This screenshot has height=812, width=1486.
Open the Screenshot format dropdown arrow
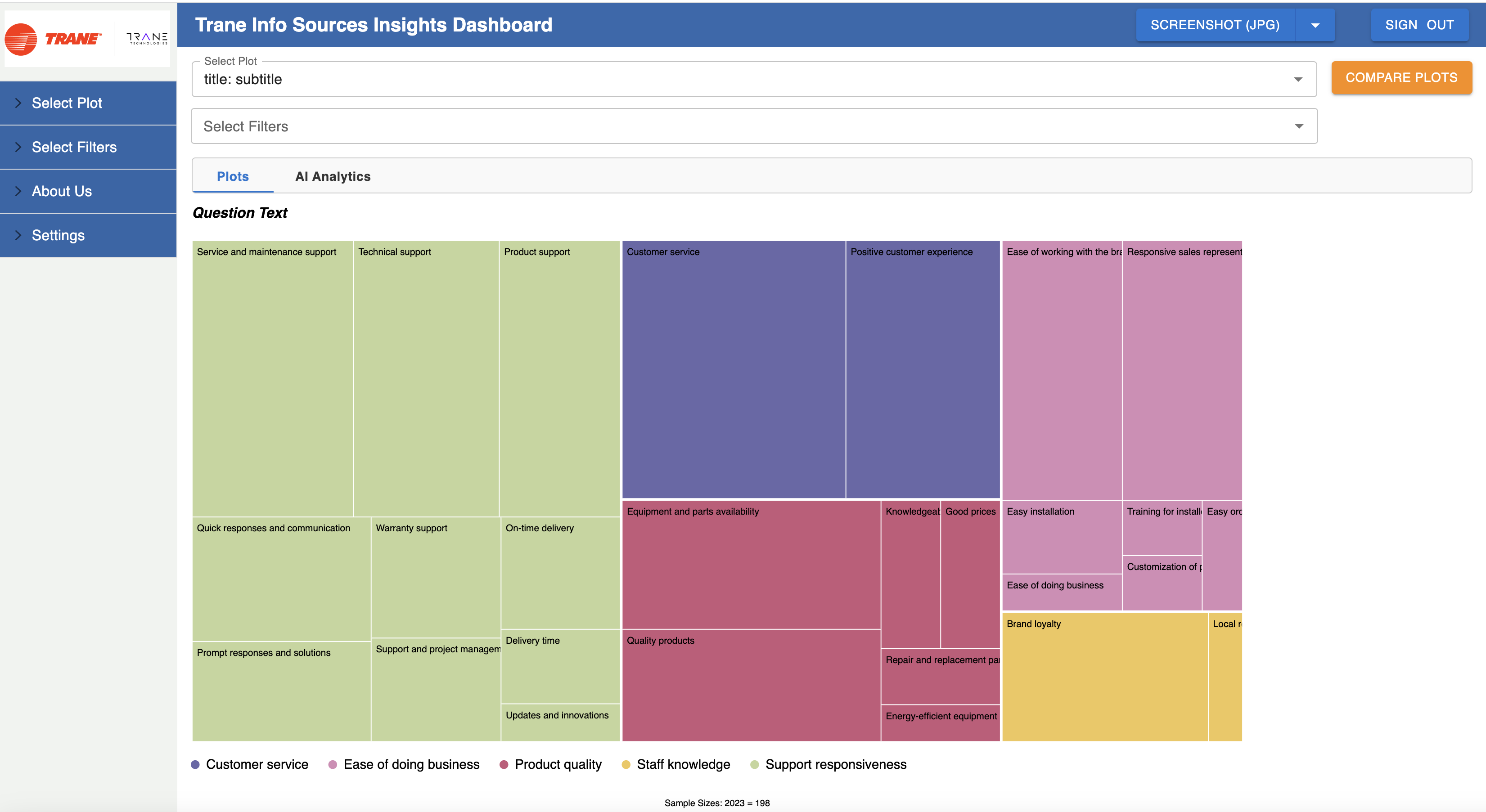[1315, 25]
